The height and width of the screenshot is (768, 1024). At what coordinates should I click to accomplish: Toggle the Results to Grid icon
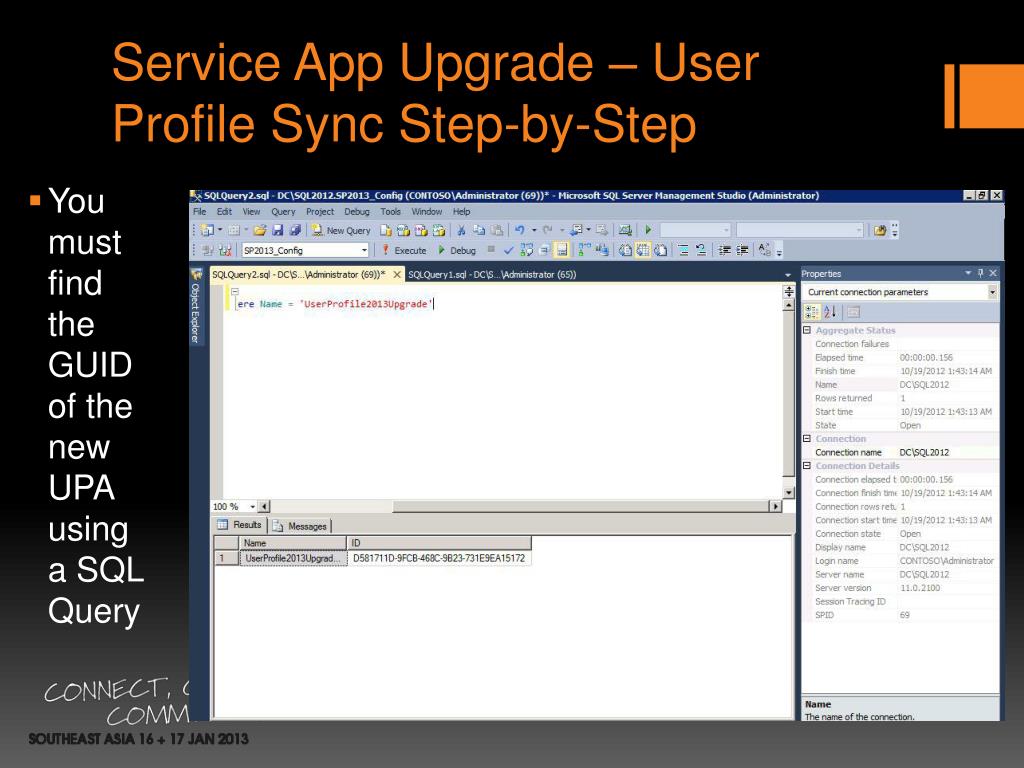click(643, 250)
